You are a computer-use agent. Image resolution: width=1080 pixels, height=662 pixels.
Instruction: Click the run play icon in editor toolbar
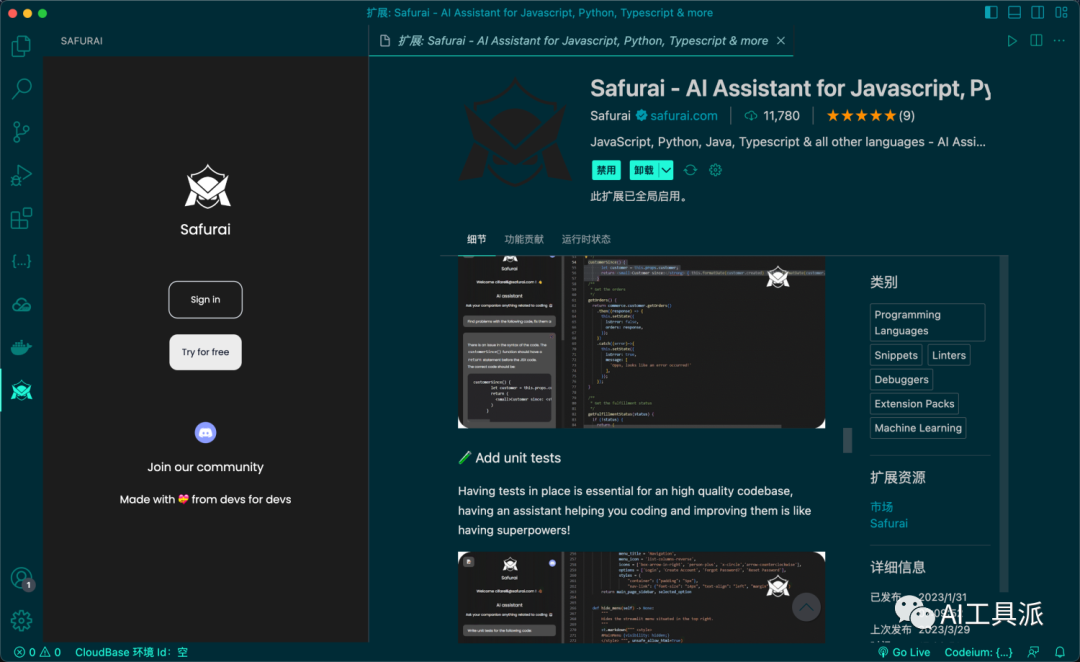point(1012,41)
